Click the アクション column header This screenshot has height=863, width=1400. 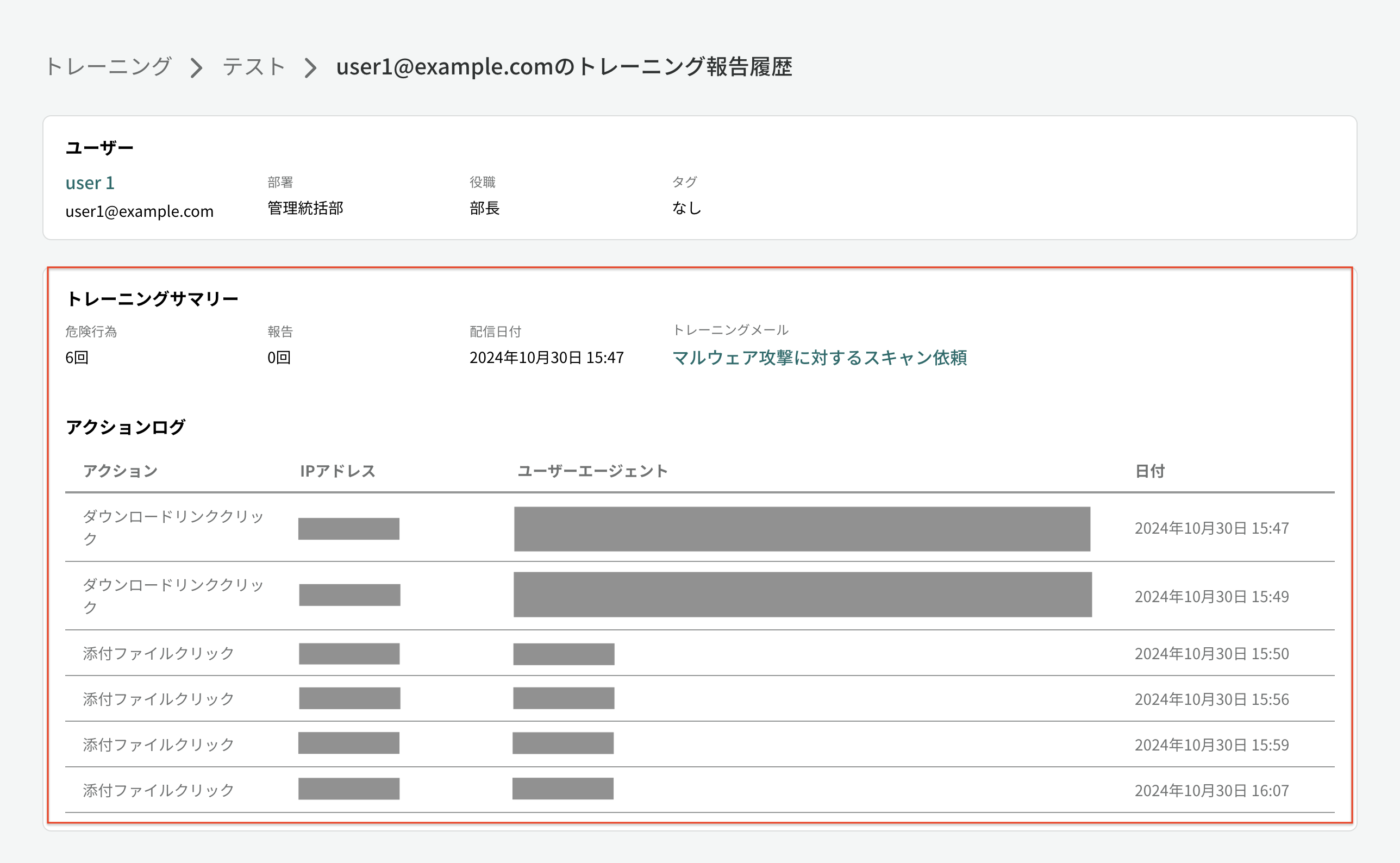click(x=120, y=471)
